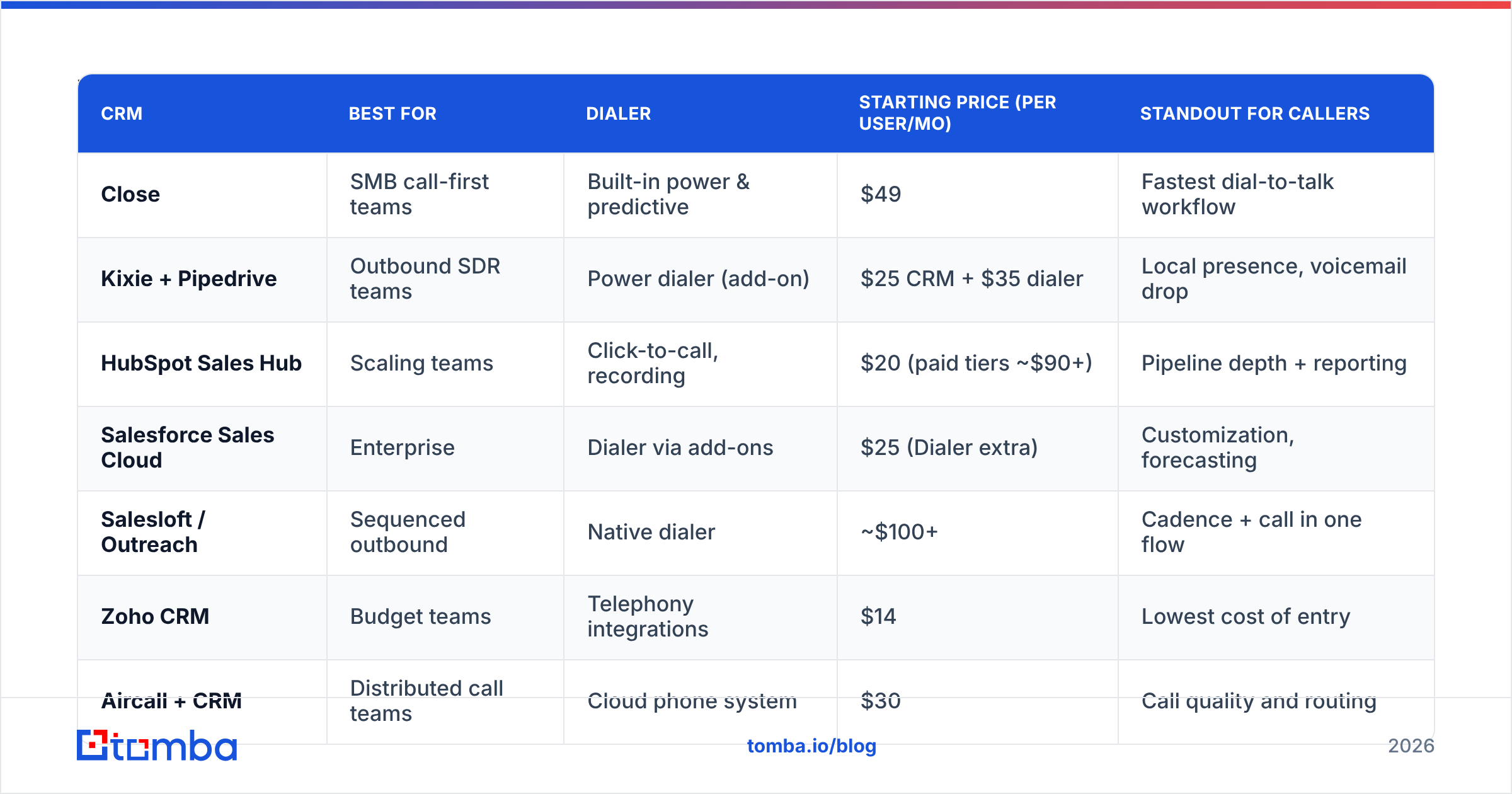Click the Tomba logo
Image resolution: width=1512 pixels, height=794 pixels.
tap(157, 745)
